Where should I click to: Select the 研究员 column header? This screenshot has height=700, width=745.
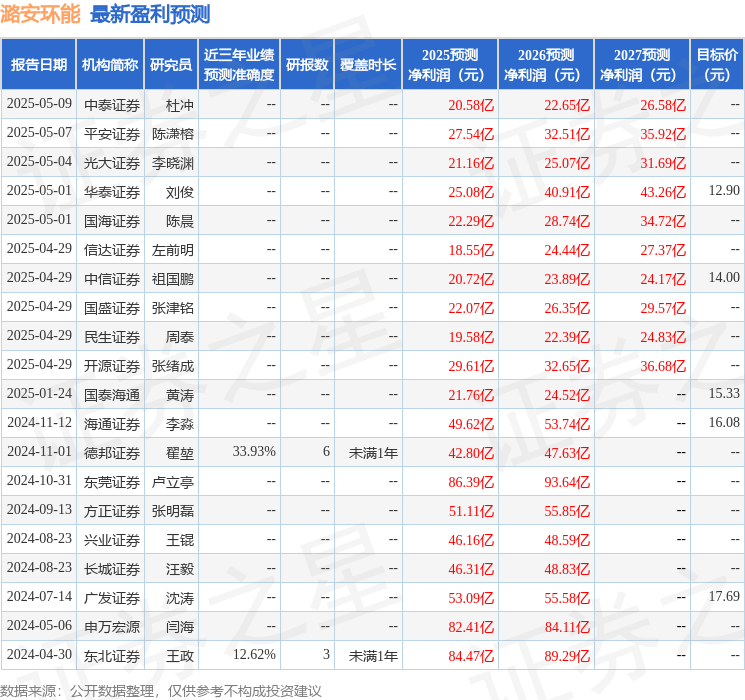point(171,65)
